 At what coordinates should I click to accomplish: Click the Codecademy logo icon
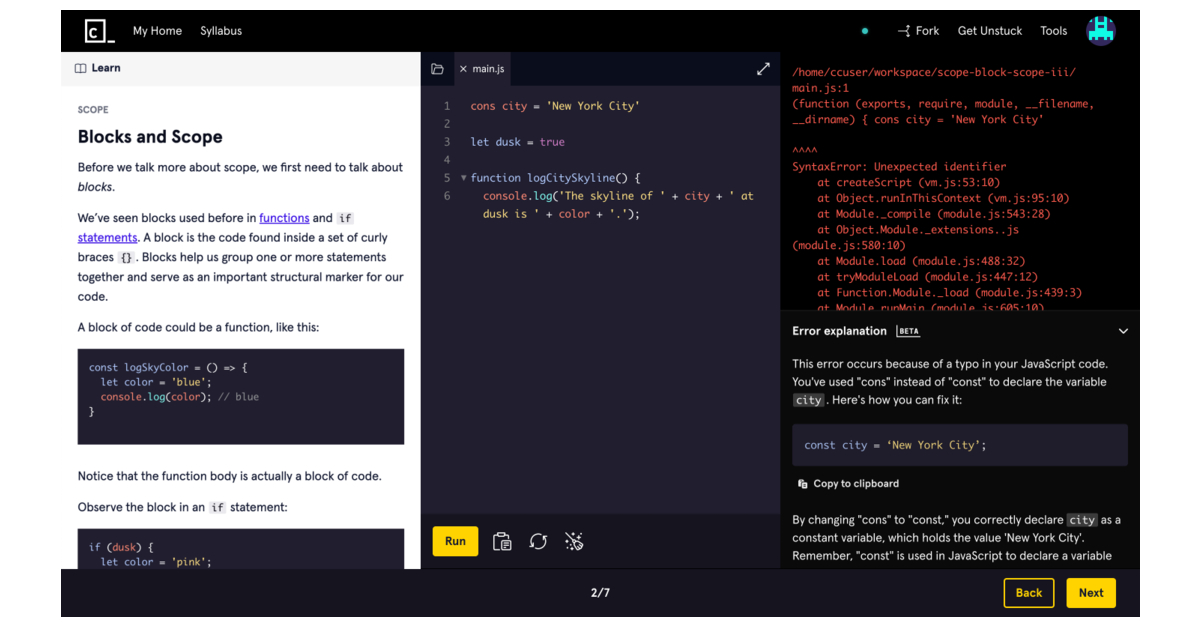coord(98,31)
